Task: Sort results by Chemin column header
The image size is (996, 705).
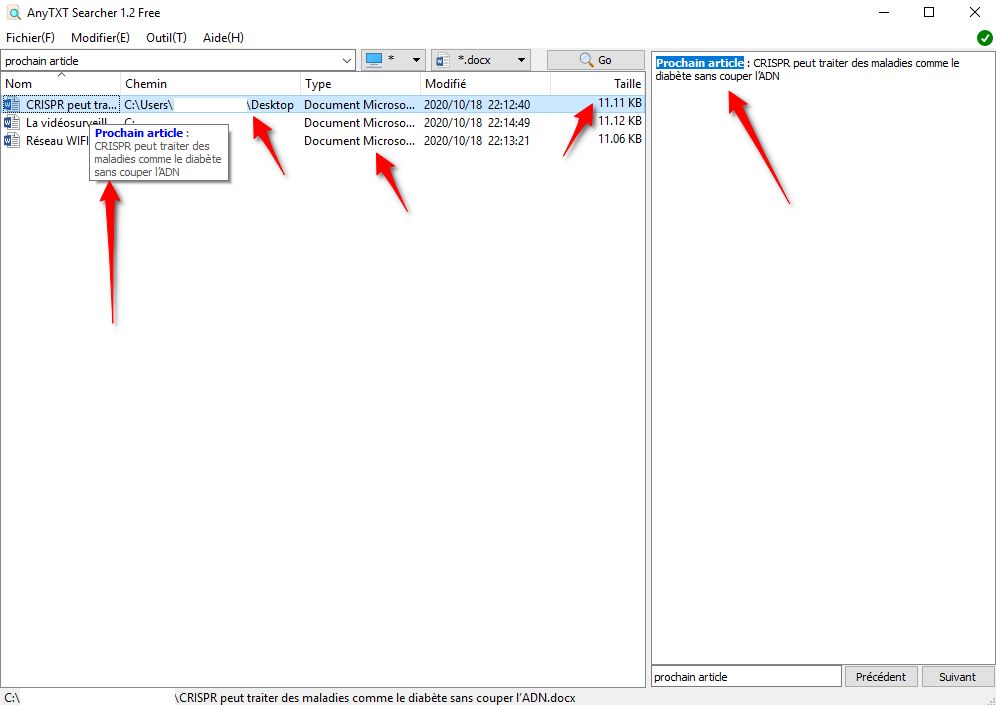Action: [x=210, y=83]
